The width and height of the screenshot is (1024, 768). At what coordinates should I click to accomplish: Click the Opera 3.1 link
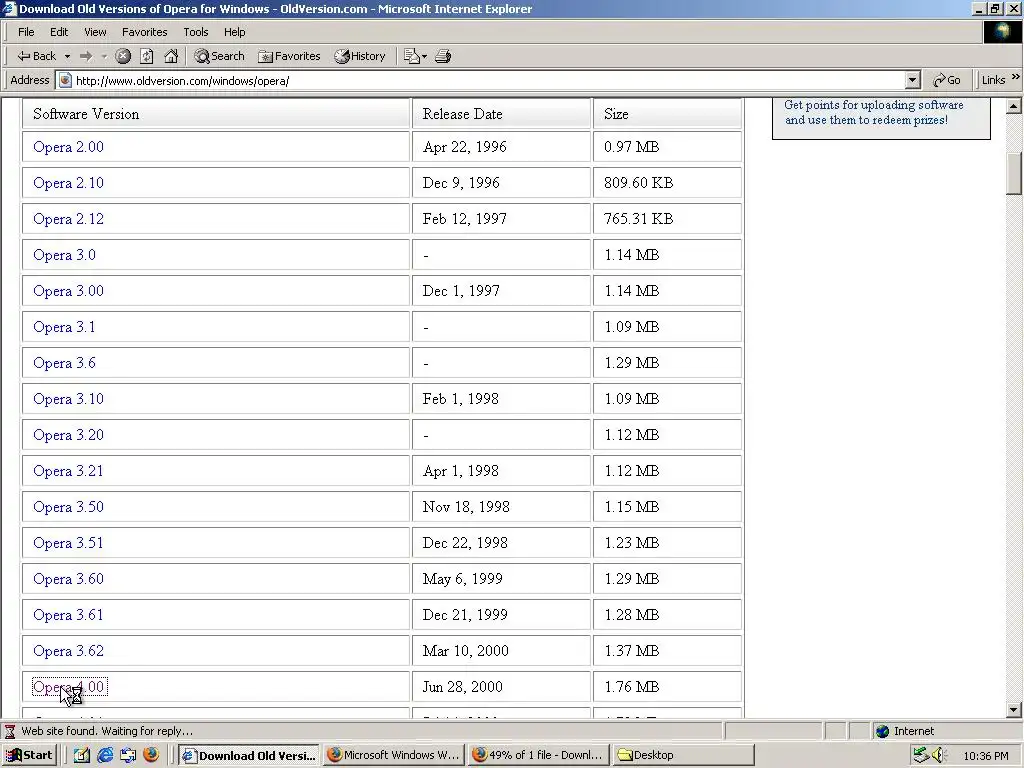point(64,327)
